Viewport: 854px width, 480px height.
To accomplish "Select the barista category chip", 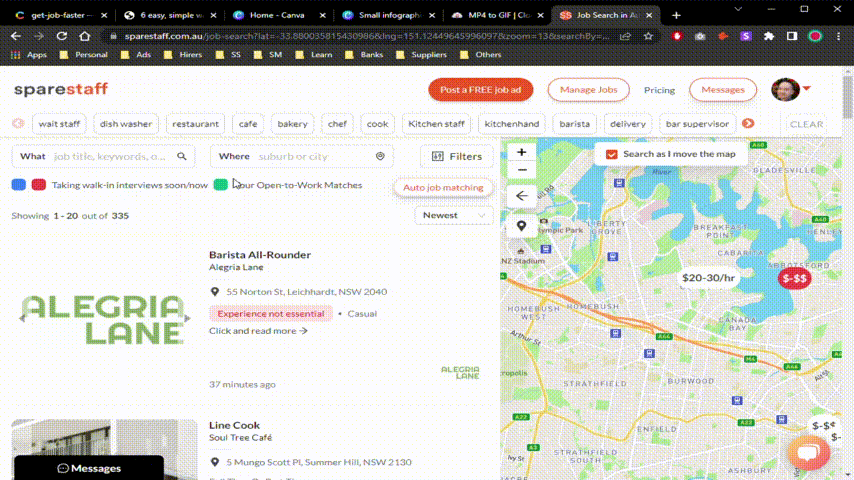I will [x=575, y=124].
